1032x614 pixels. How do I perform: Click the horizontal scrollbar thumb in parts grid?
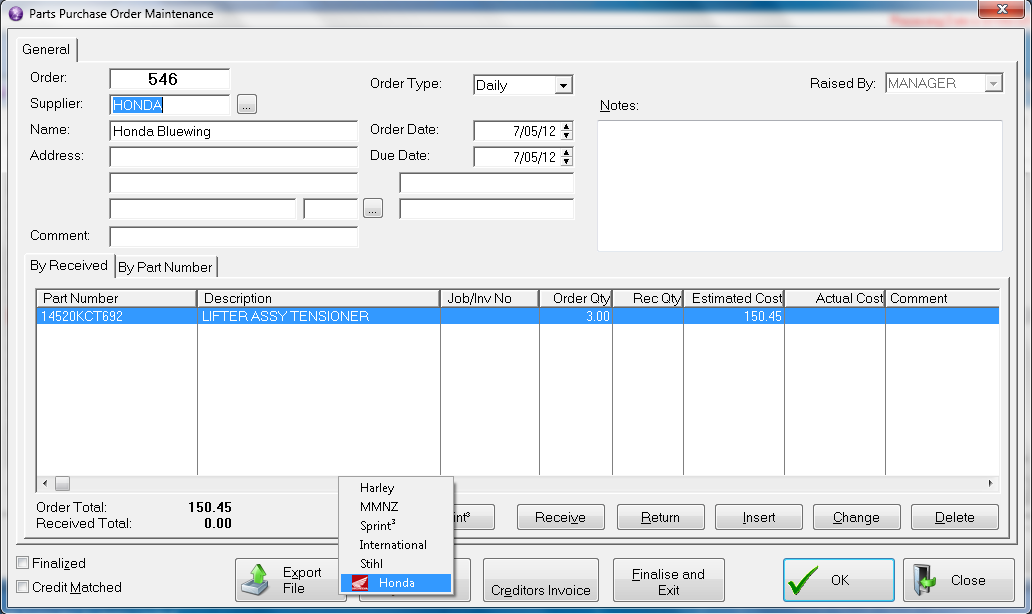[63, 484]
